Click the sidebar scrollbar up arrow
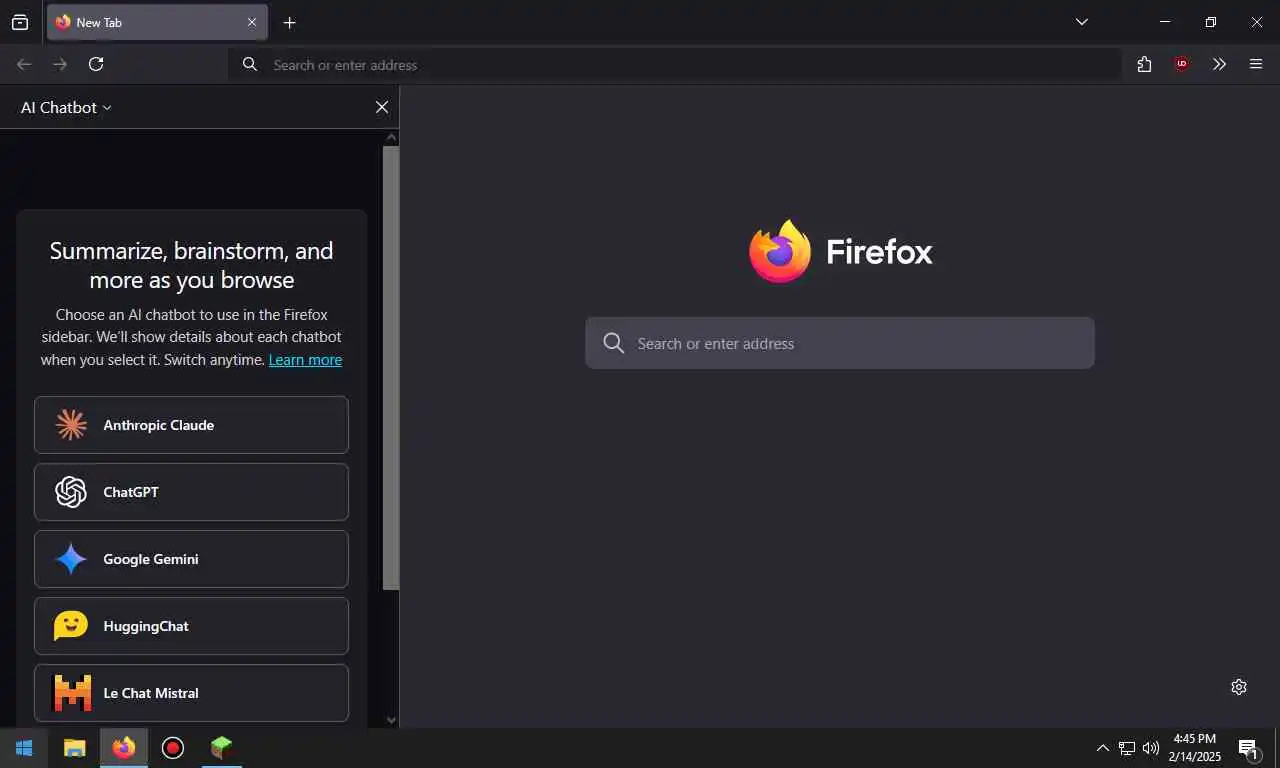The height and width of the screenshot is (768, 1280). pos(391,137)
